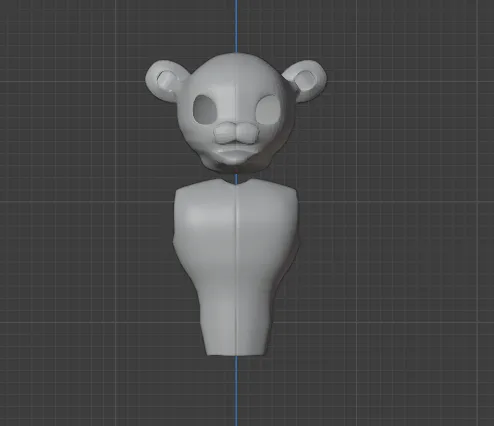Click the lower lip of the head
The image size is (494, 426).
pos(236,155)
